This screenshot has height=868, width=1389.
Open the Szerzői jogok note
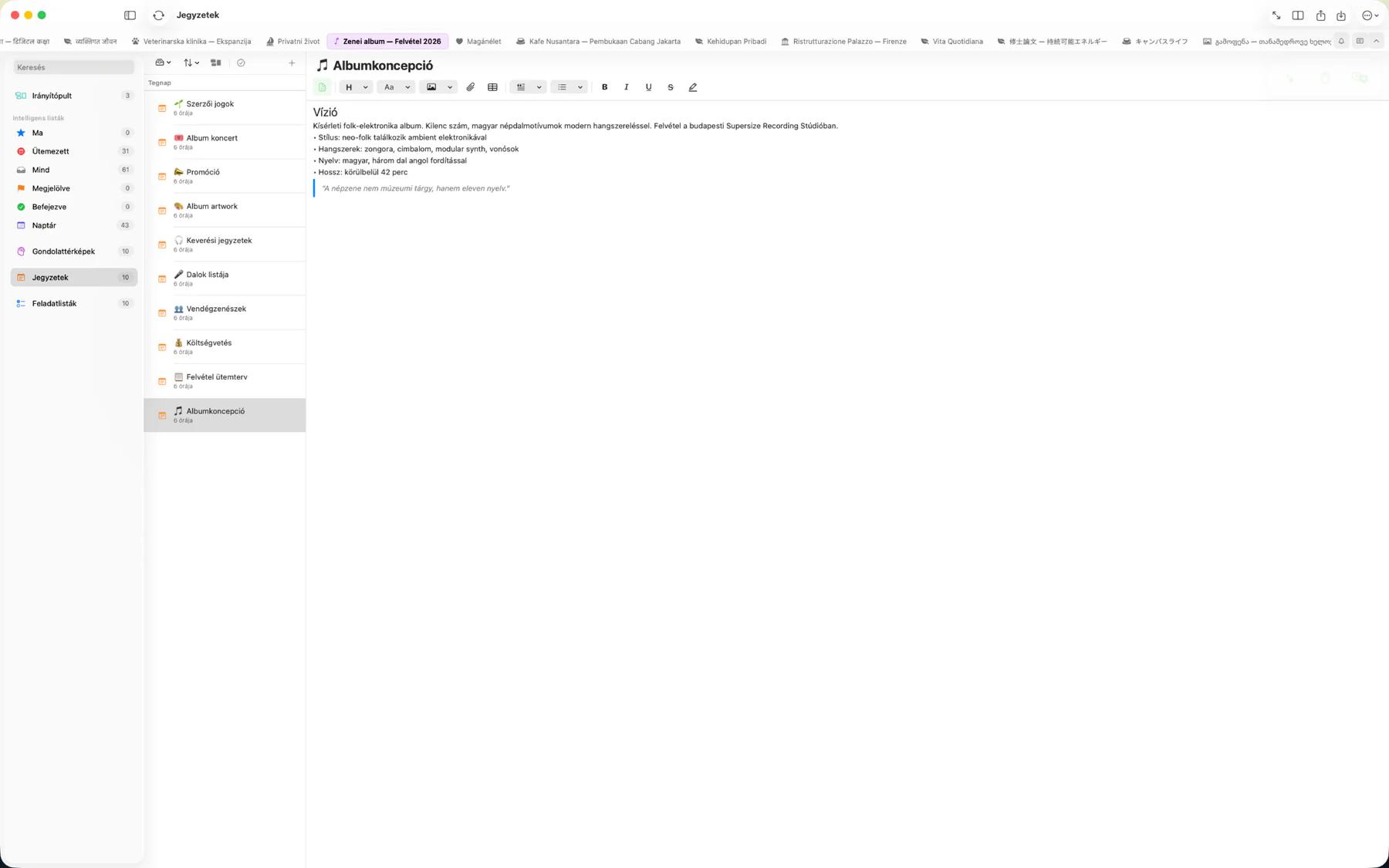[225, 108]
